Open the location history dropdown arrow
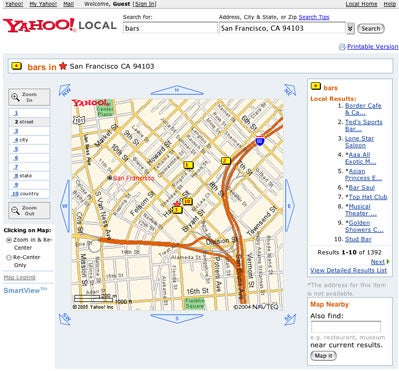399x371 pixels. pos(350,29)
